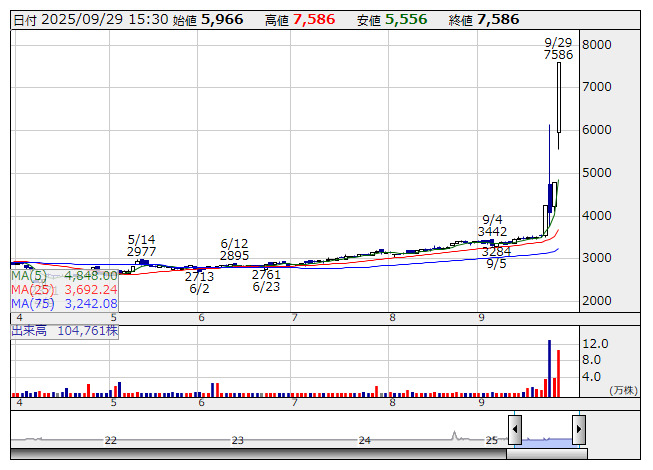
Task: Click the right range handle arrow in navigator
Action: (x=578, y=430)
